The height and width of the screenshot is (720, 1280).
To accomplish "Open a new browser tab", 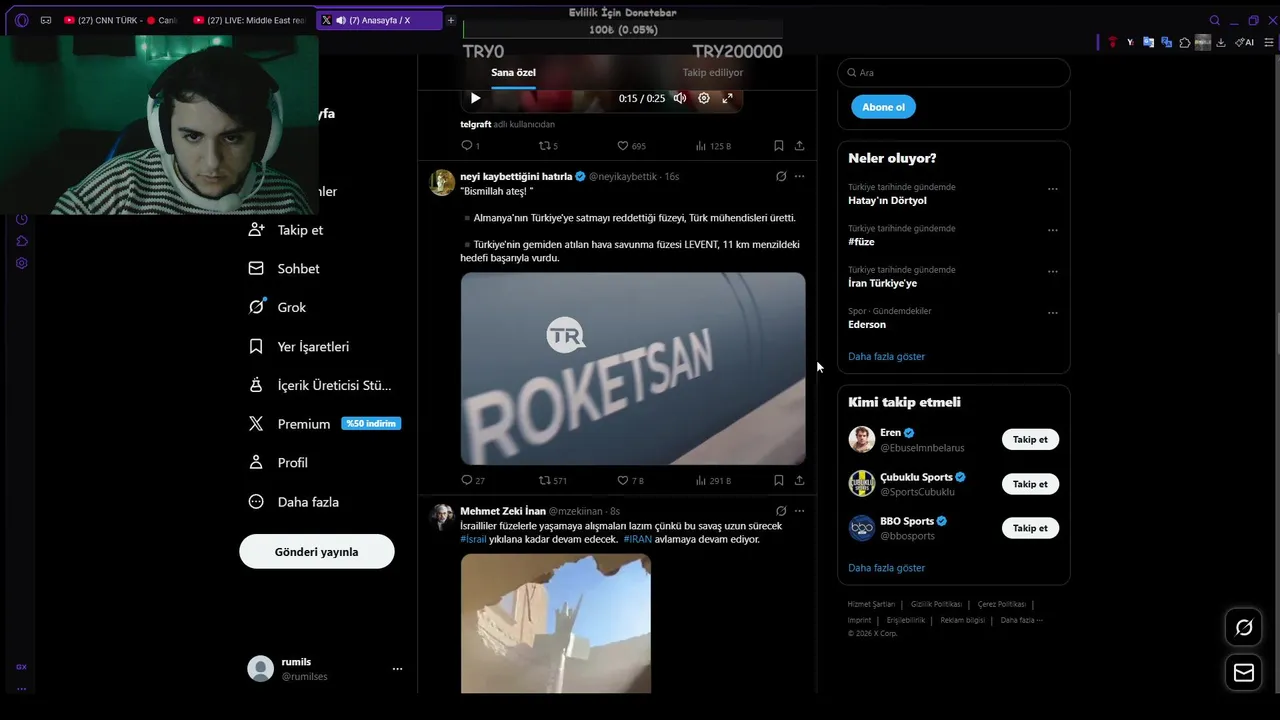I will (451, 20).
